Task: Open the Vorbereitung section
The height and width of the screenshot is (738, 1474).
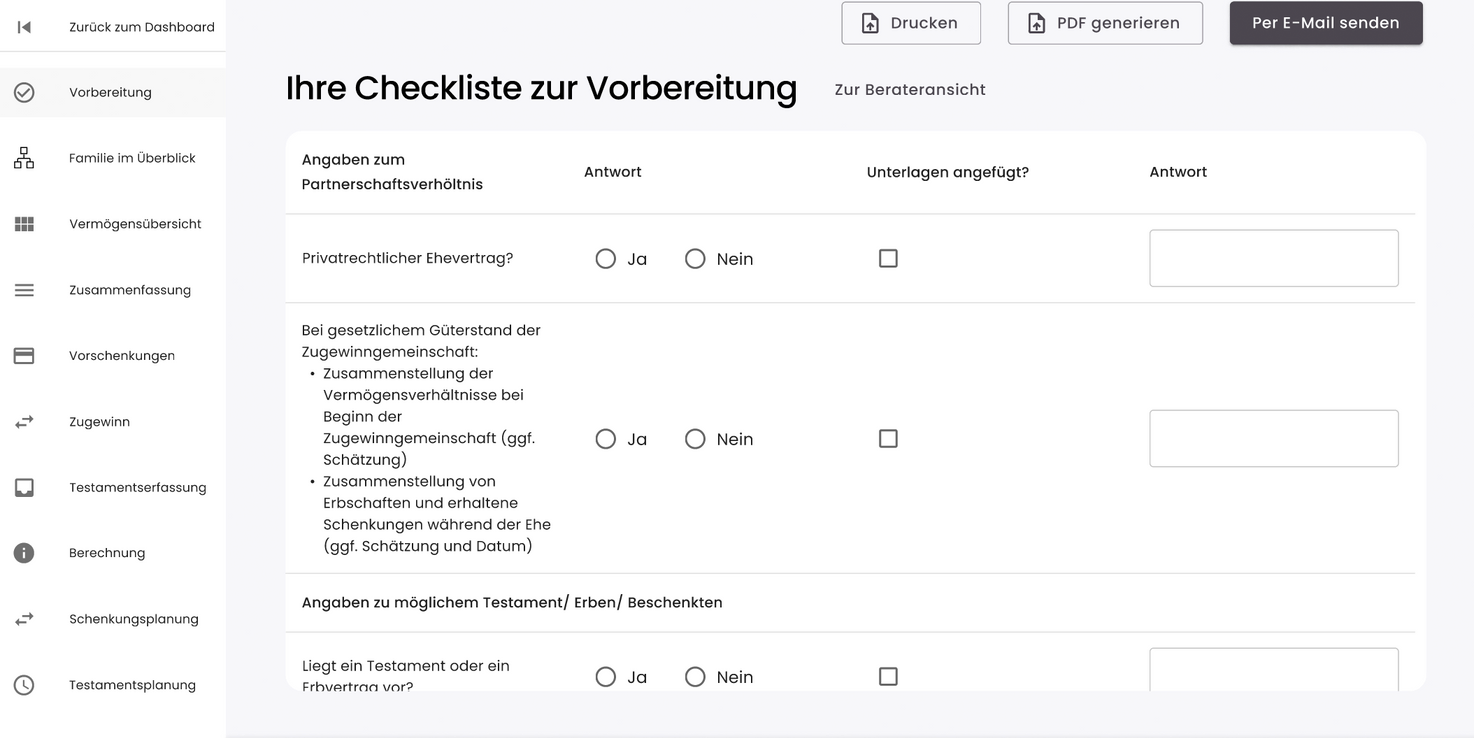Action: click(x=113, y=92)
